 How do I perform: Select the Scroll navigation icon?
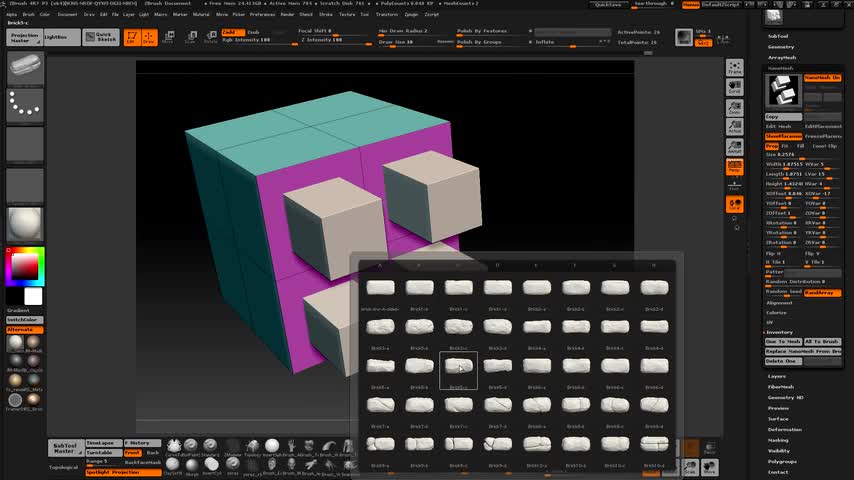click(x=735, y=87)
